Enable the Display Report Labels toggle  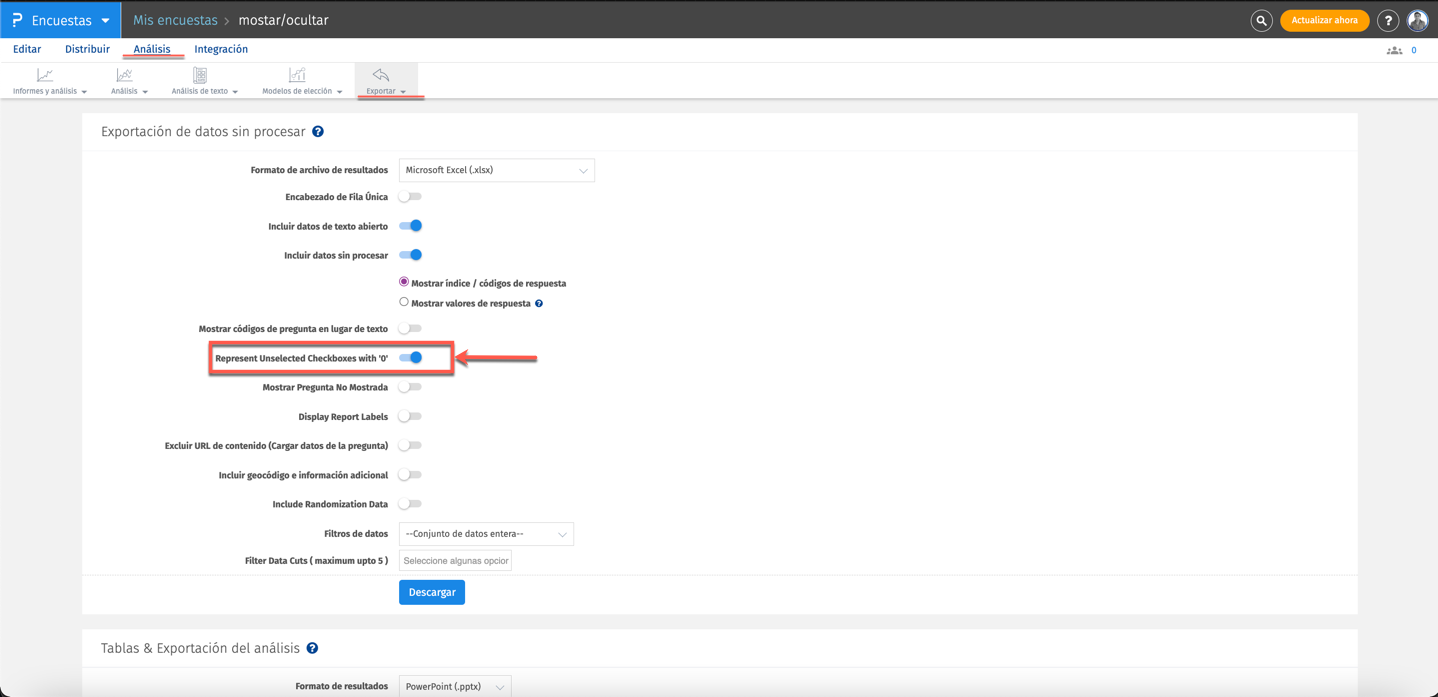pyautogui.click(x=410, y=416)
